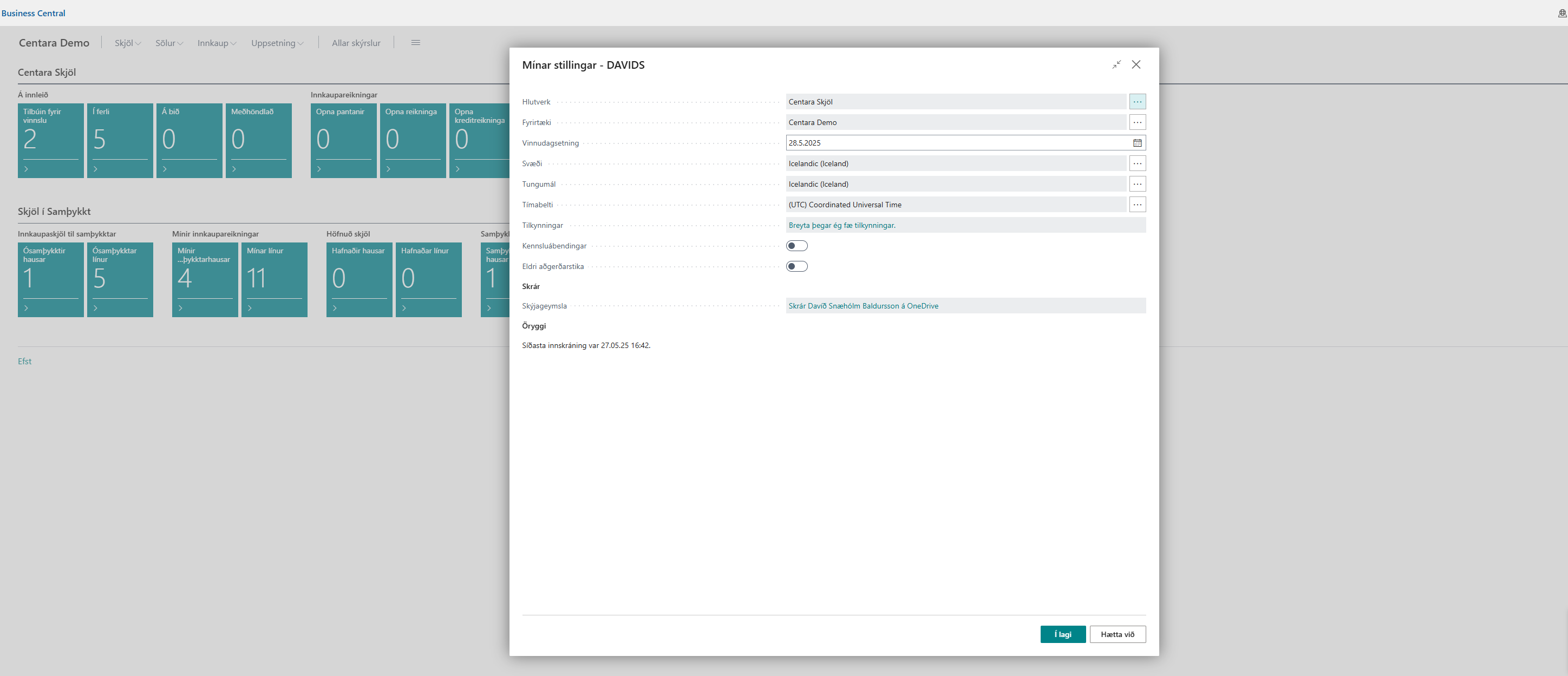Open Allar skýrslur menu item
Image resolution: width=1568 pixels, height=676 pixels.
click(356, 43)
